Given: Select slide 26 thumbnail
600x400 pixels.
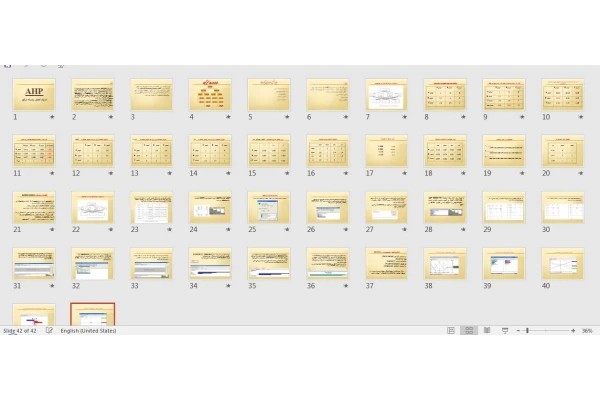Looking at the screenshot, I should click(x=328, y=207).
